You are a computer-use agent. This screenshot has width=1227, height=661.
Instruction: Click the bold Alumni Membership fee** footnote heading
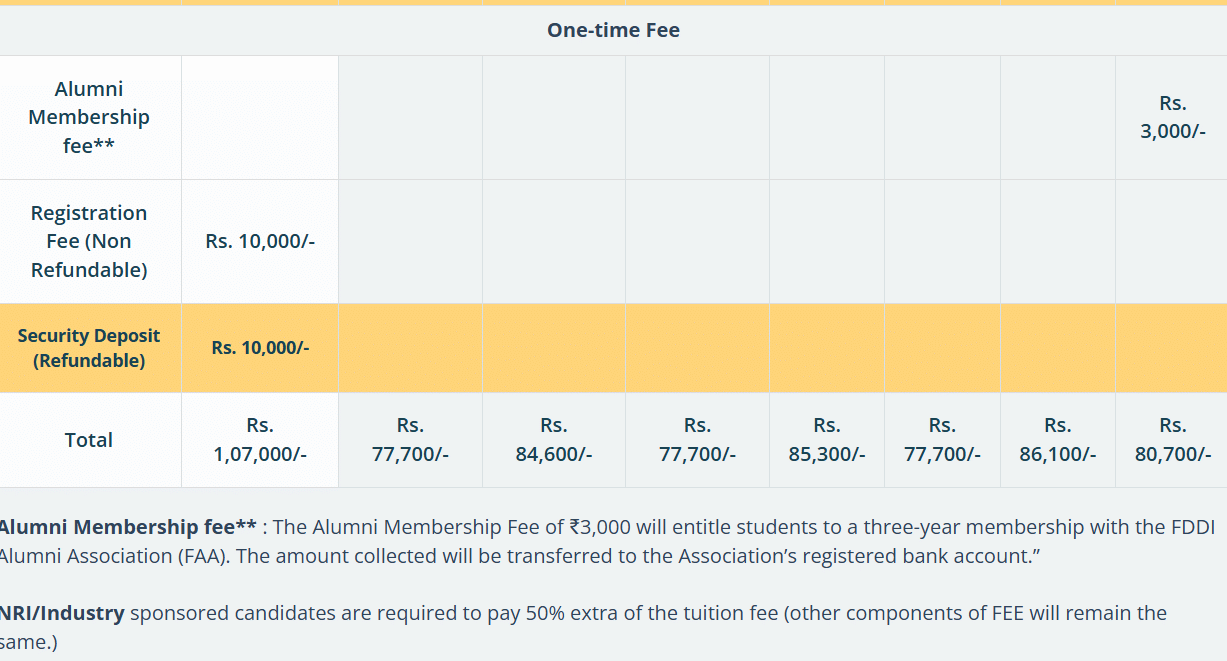[127, 527]
